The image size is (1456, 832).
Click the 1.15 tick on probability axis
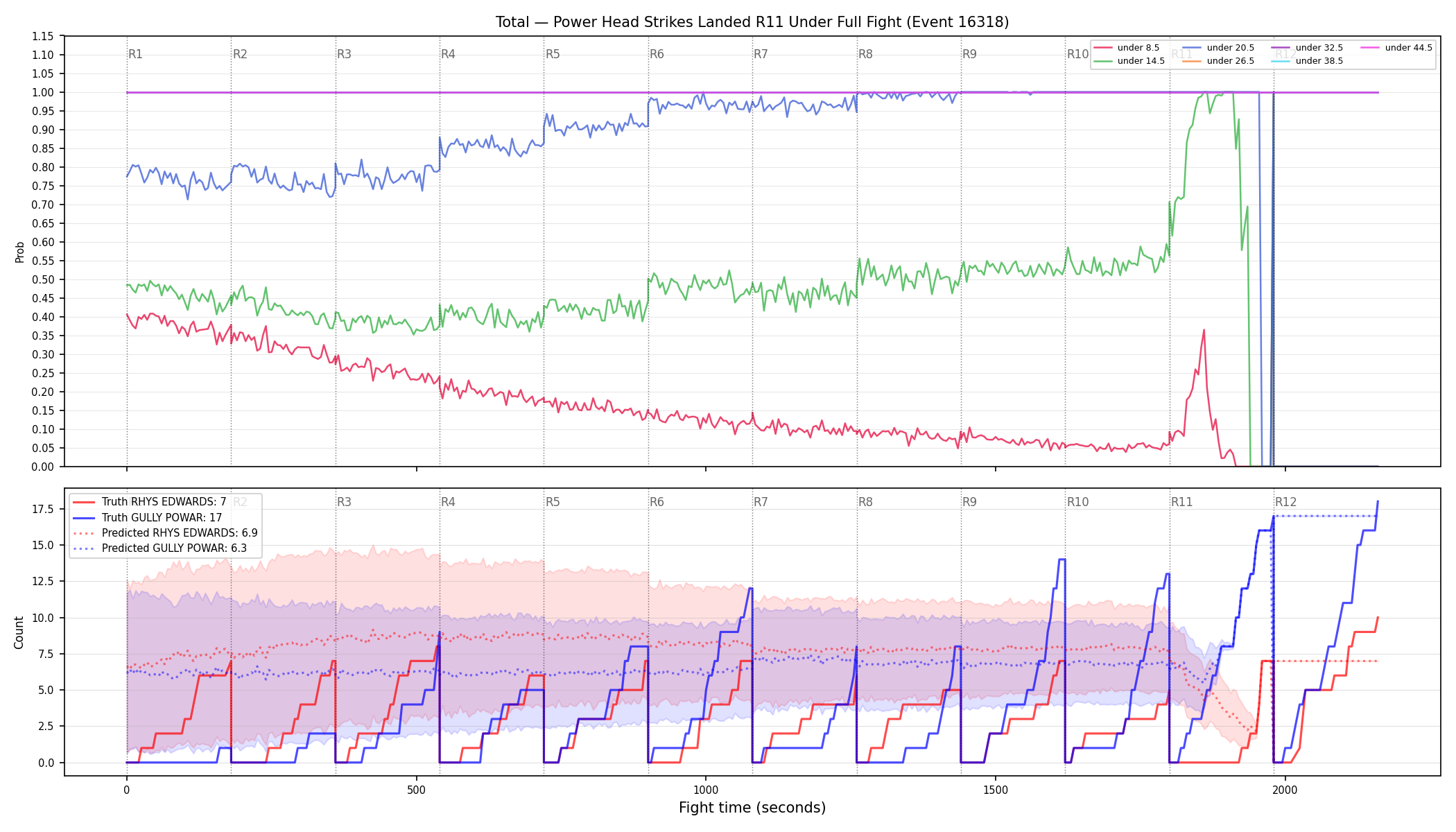pos(43,36)
